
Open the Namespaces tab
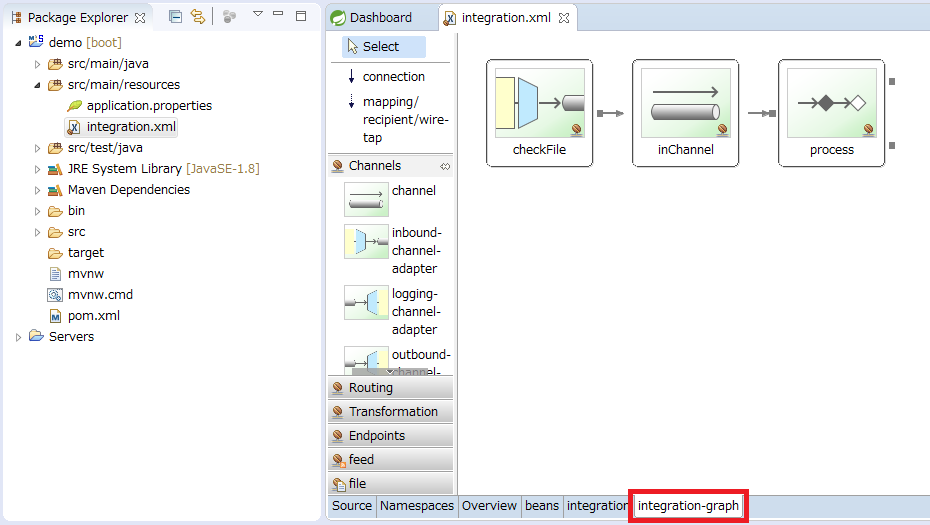point(417,506)
